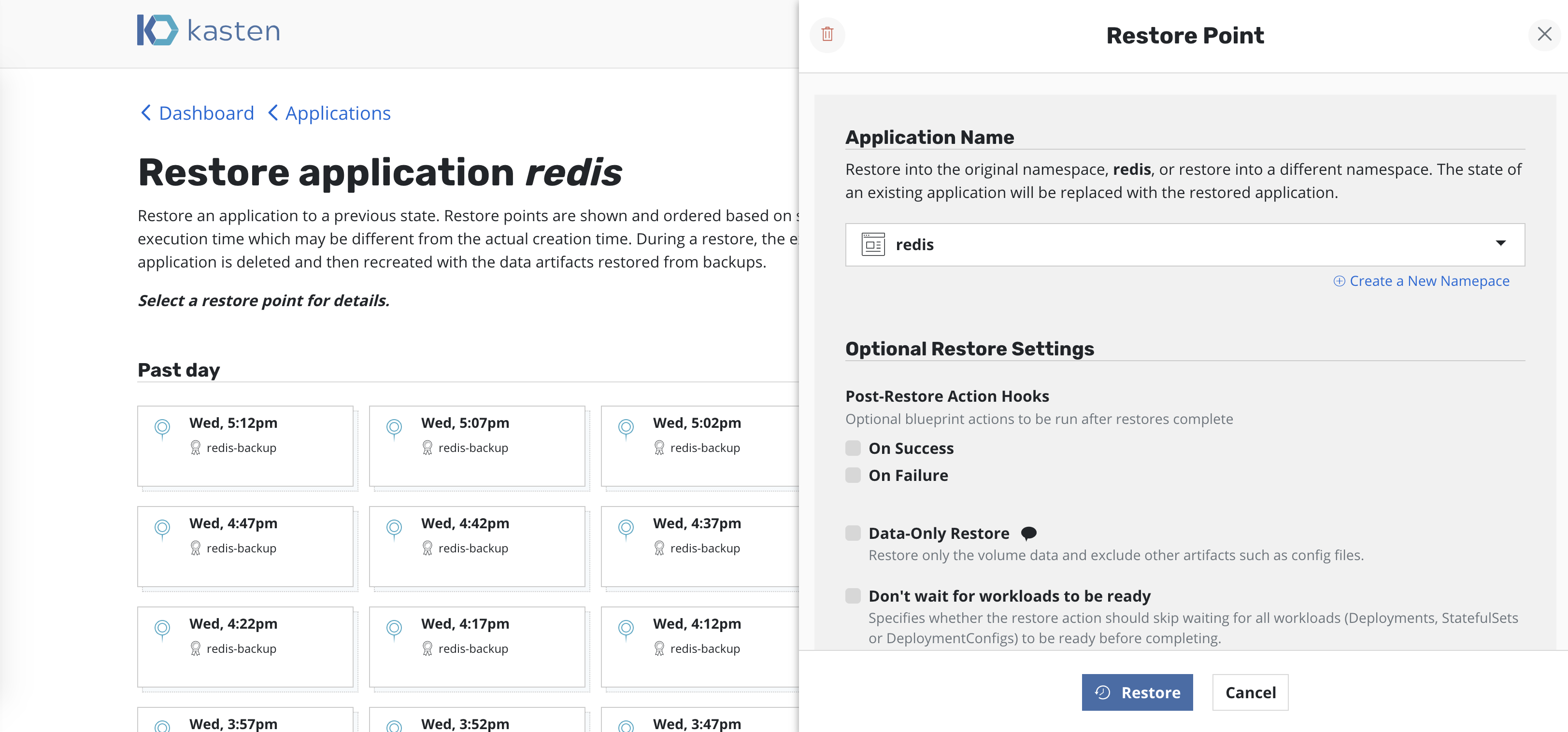Click the Data-Only Restore info bubble icon
This screenshot has height=732, width=1568.
1028,534
